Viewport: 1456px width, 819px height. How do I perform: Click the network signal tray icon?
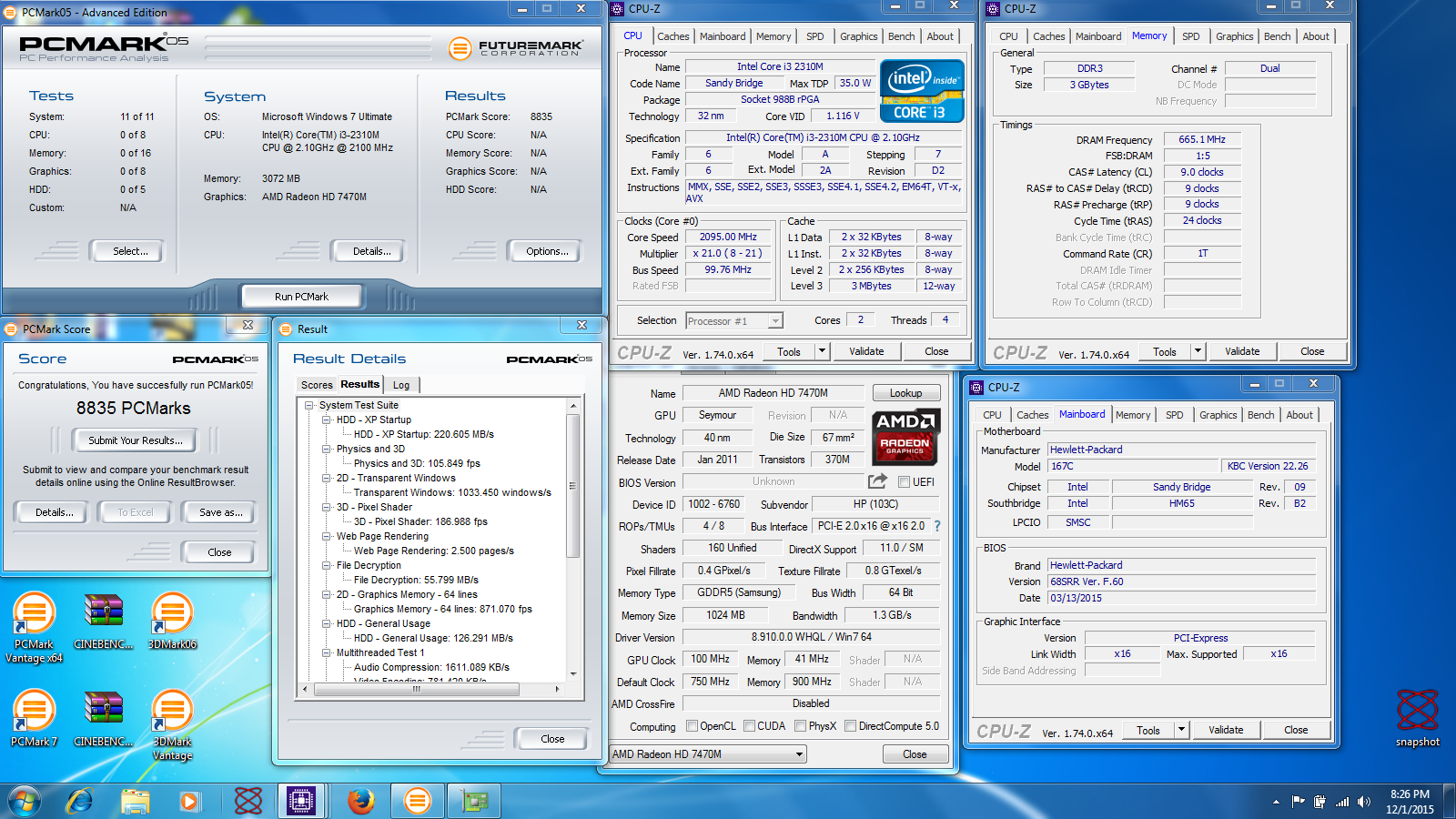[x=1342, y=802]
